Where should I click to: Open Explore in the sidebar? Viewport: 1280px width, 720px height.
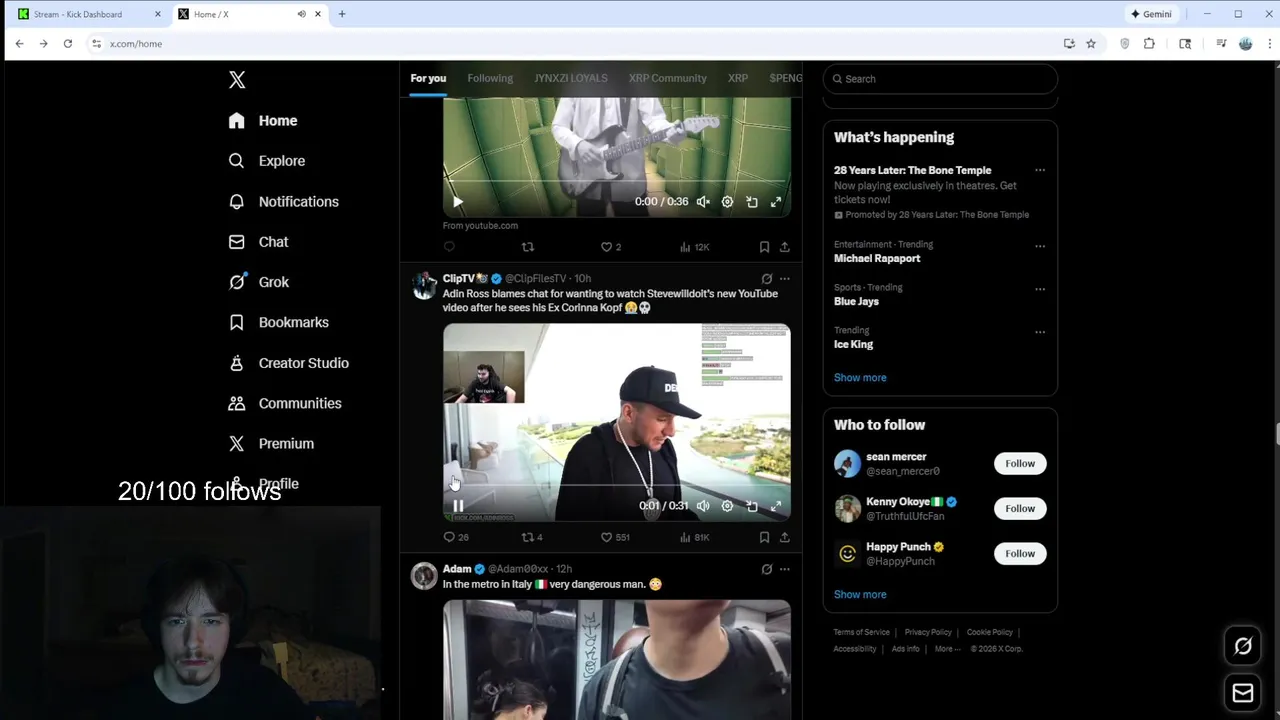pyautogui.click(x=266, y=161)
